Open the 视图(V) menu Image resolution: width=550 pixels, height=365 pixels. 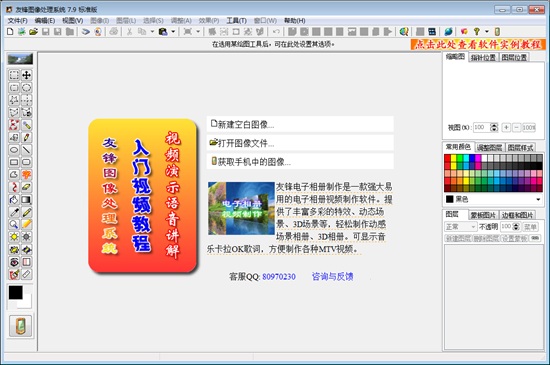pyautogui.click(x=73, y=21)
